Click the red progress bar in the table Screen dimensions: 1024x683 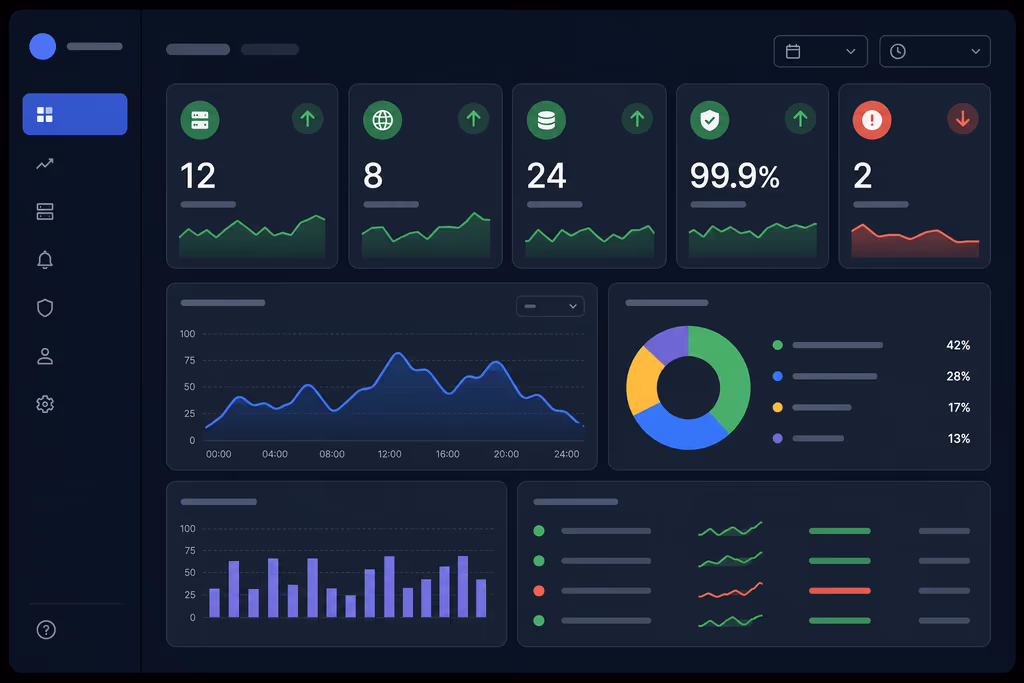tap(840, 591)
